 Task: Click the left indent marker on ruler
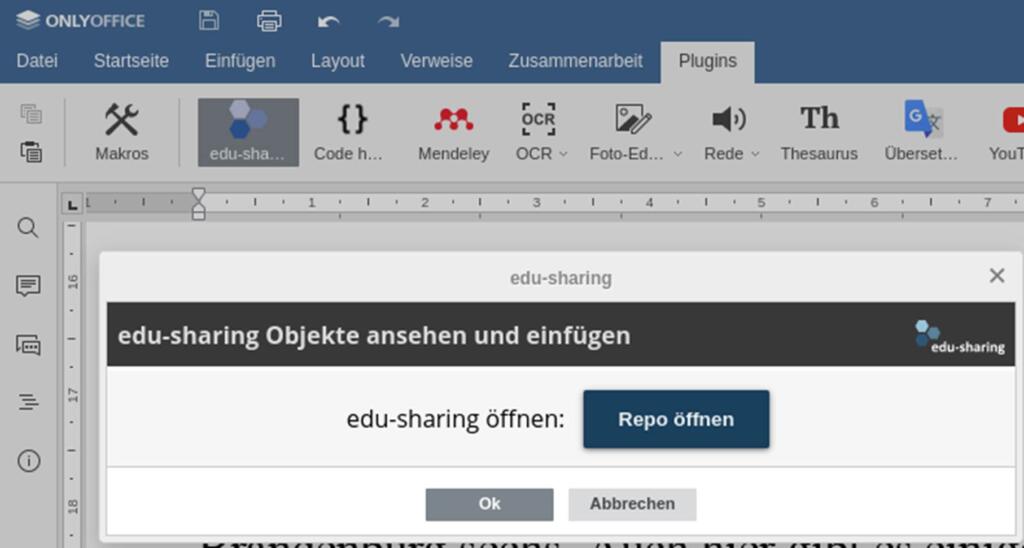199,214
